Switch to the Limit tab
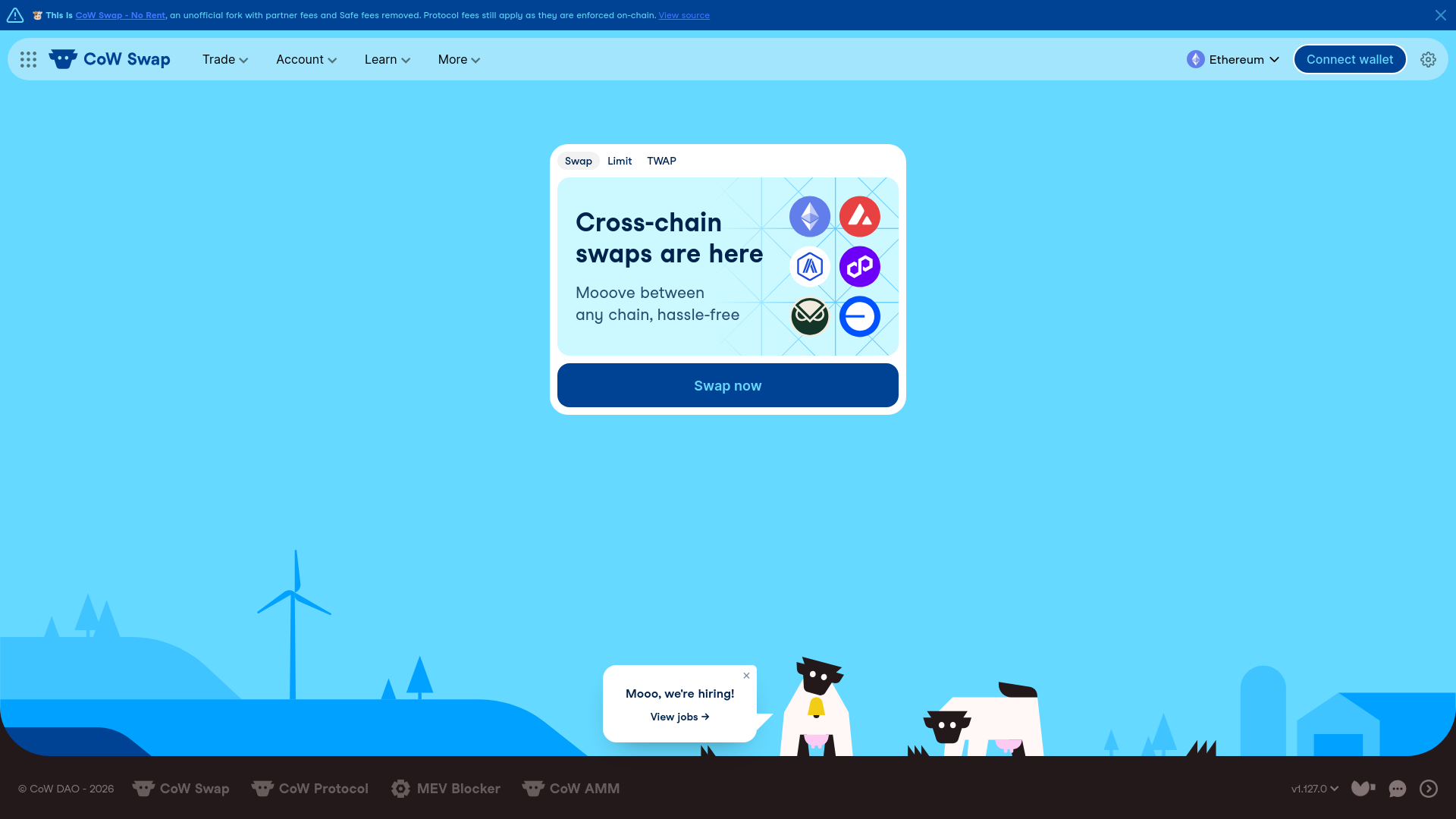Image resolution: width=1456 pixels, height=819 pixels. coord(620,161)
